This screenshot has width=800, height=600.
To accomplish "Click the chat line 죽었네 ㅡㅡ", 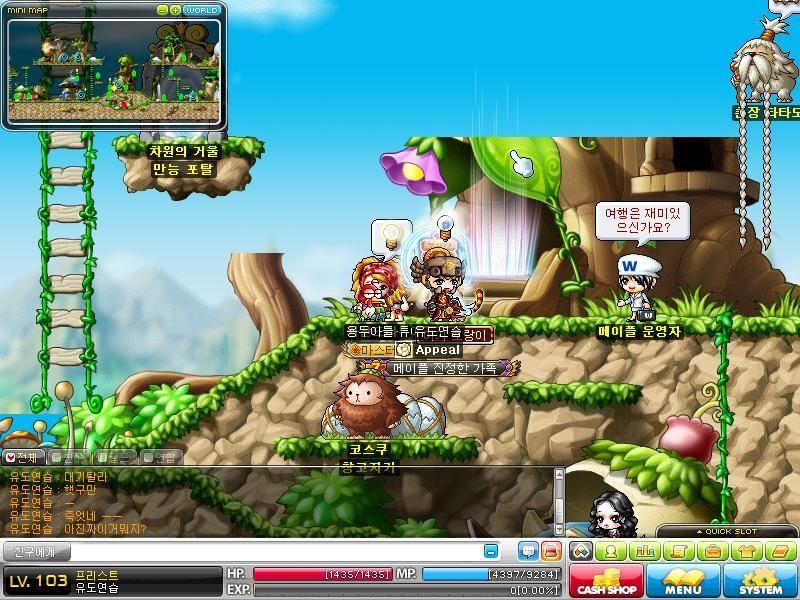I will click(65, 516).
